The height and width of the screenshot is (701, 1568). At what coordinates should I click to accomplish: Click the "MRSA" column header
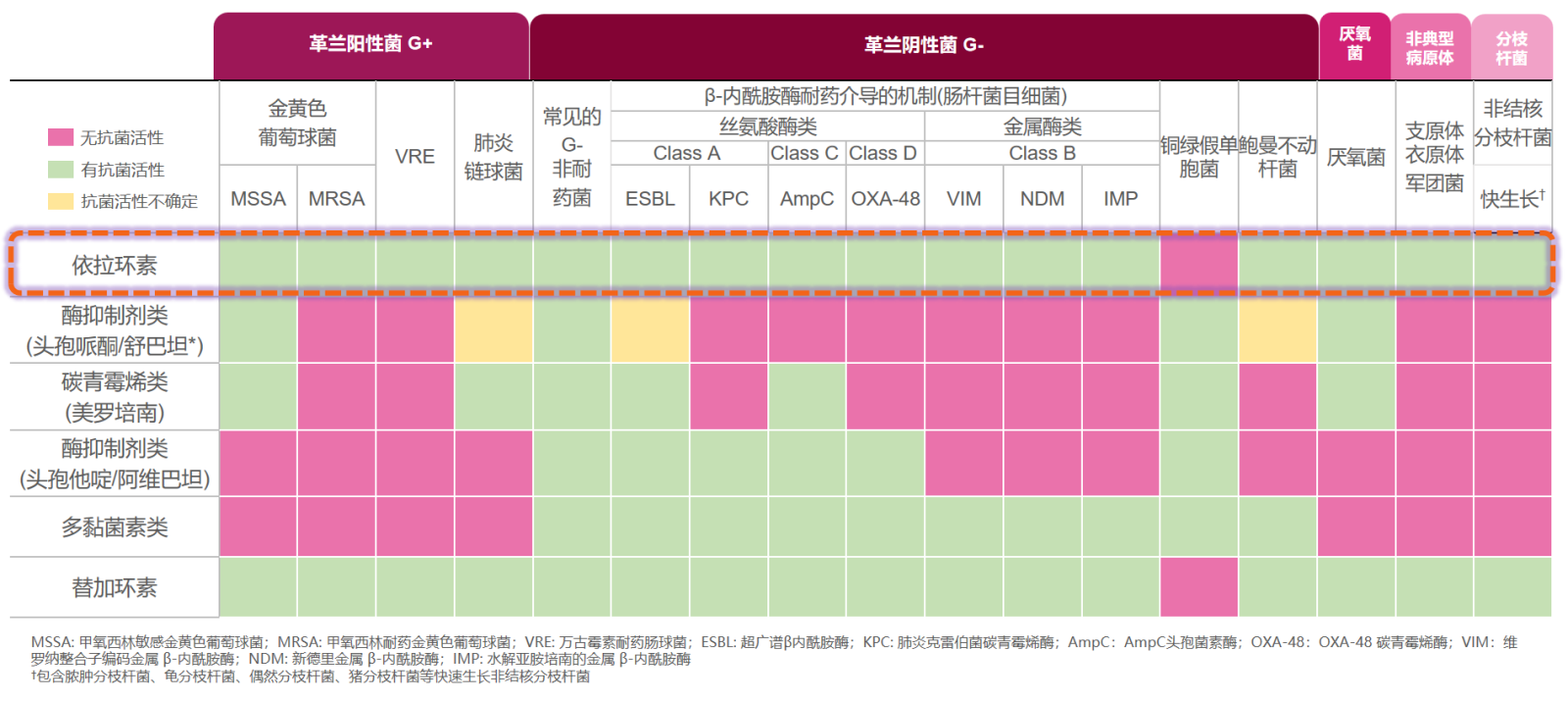(x=336, y=199)
